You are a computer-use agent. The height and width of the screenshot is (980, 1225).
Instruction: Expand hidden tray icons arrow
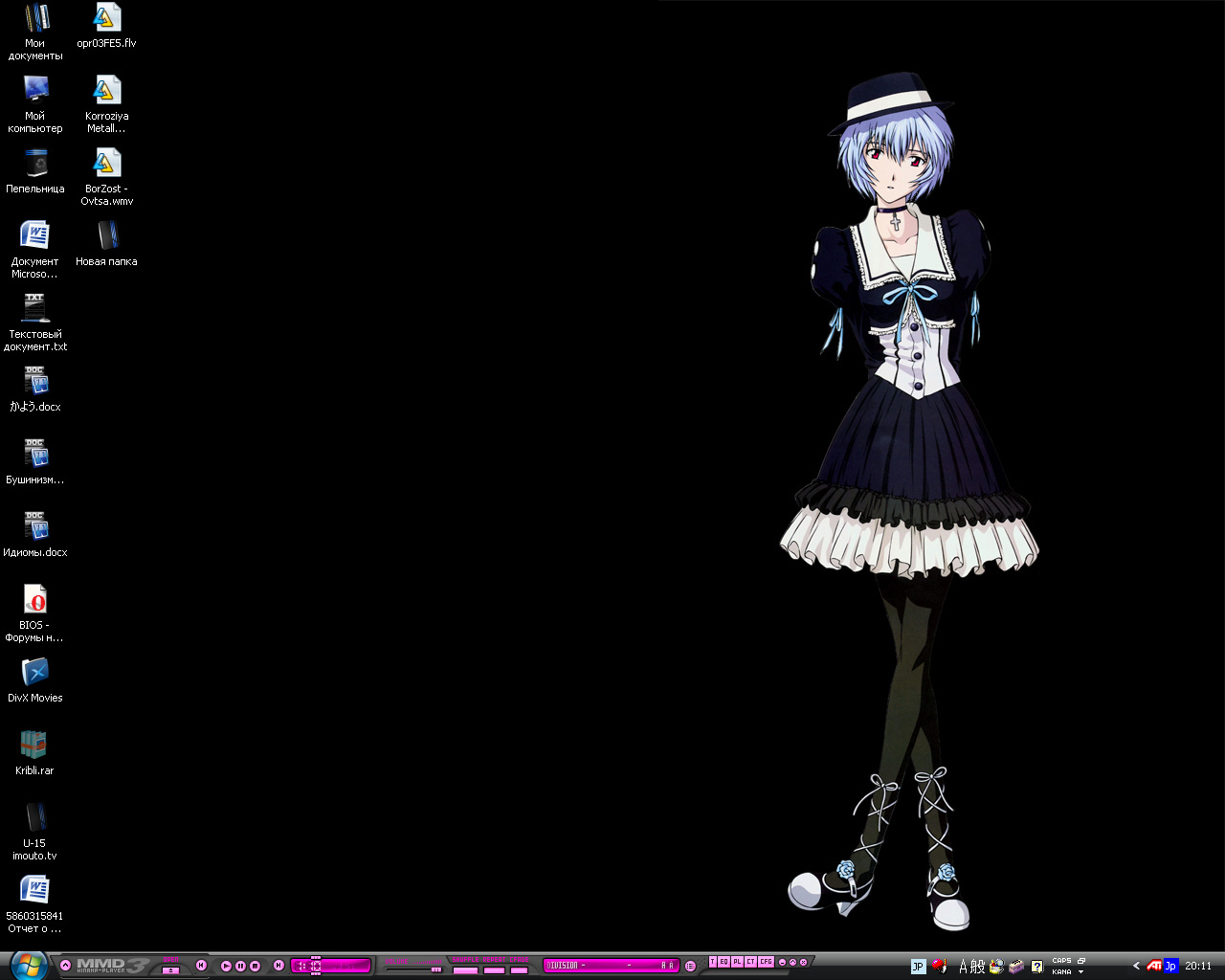click(x=1136, y=966)
